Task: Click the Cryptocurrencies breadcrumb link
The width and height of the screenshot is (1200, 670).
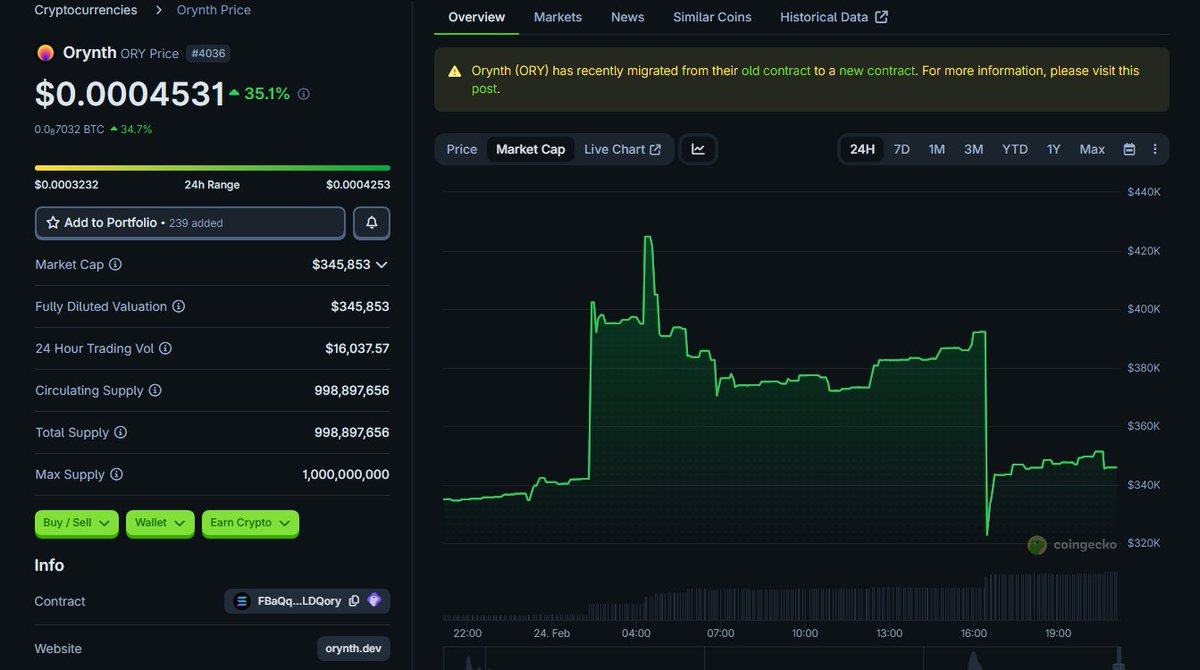Action: click(86, 10)
